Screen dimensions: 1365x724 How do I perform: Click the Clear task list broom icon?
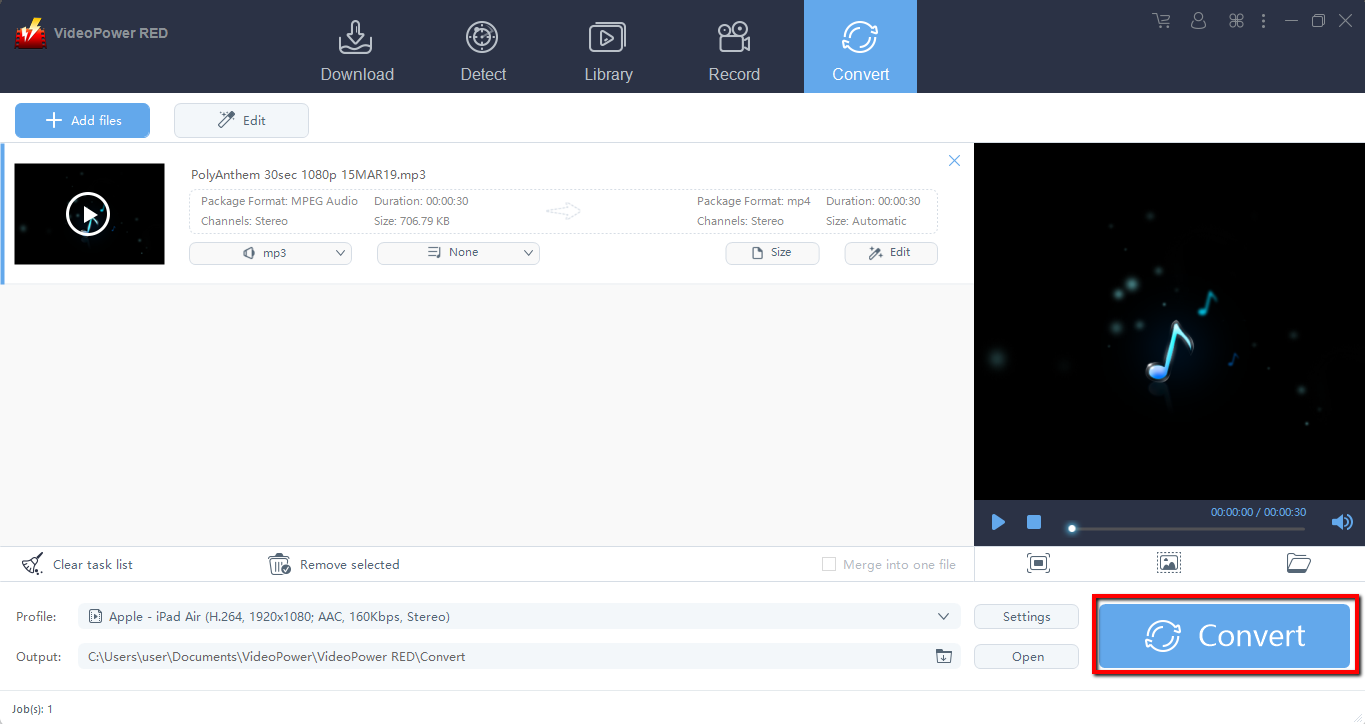pyautogui.click(x=33, y=564)
